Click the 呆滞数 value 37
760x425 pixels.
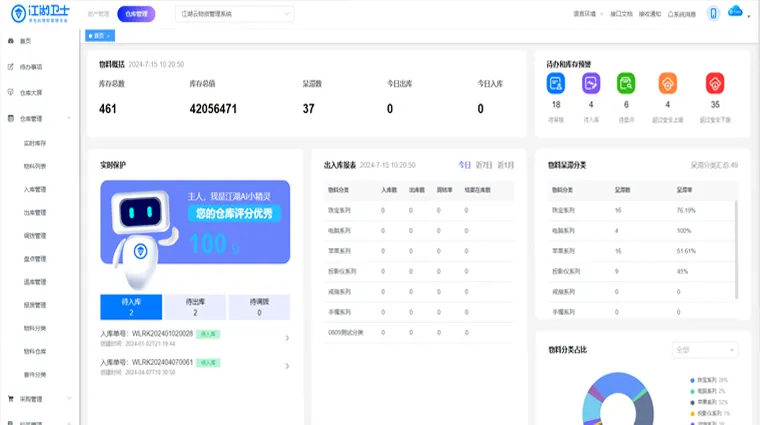(309, 109)
